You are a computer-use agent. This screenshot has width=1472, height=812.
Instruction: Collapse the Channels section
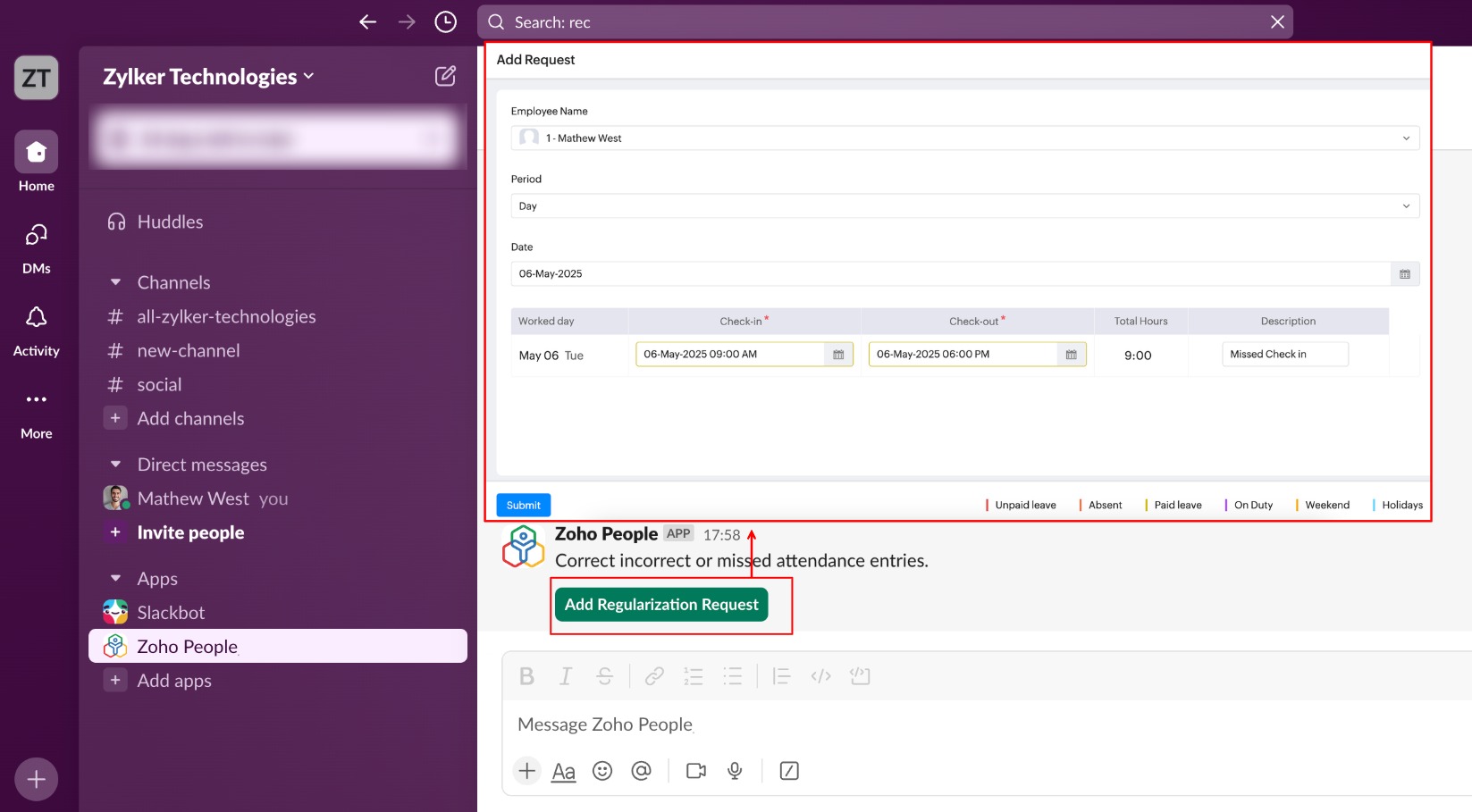(x=115, y=282)
